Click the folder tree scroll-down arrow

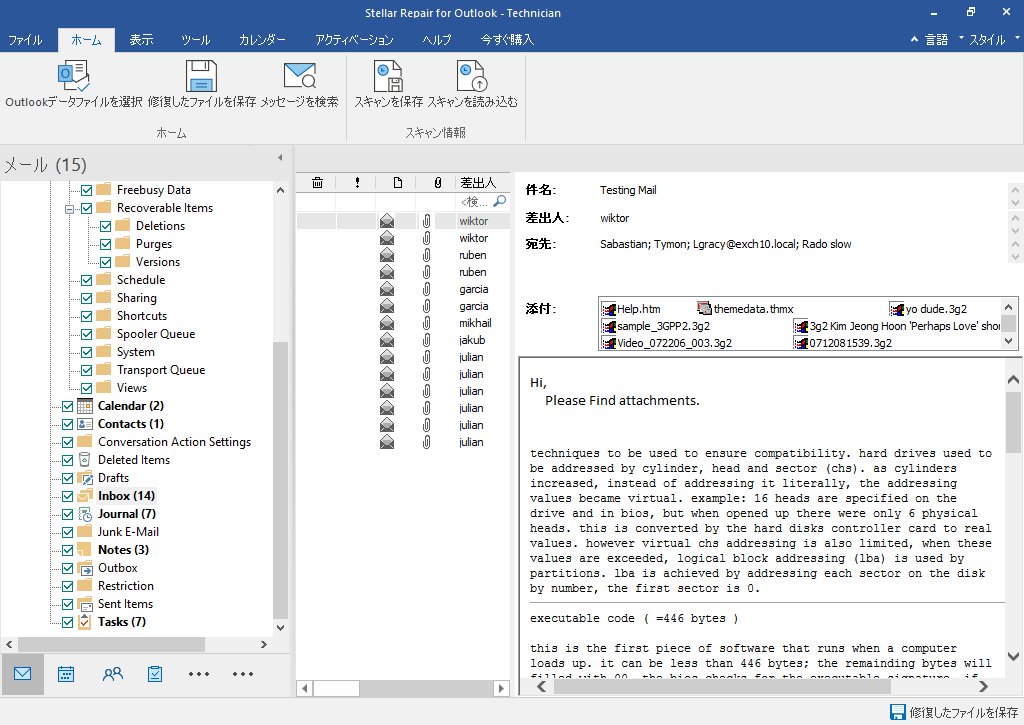[x=280, y=628]
